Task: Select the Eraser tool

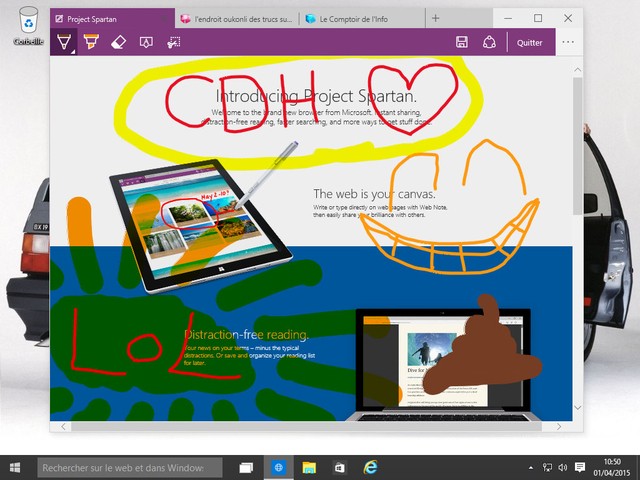Action: (x=117, y=42)
